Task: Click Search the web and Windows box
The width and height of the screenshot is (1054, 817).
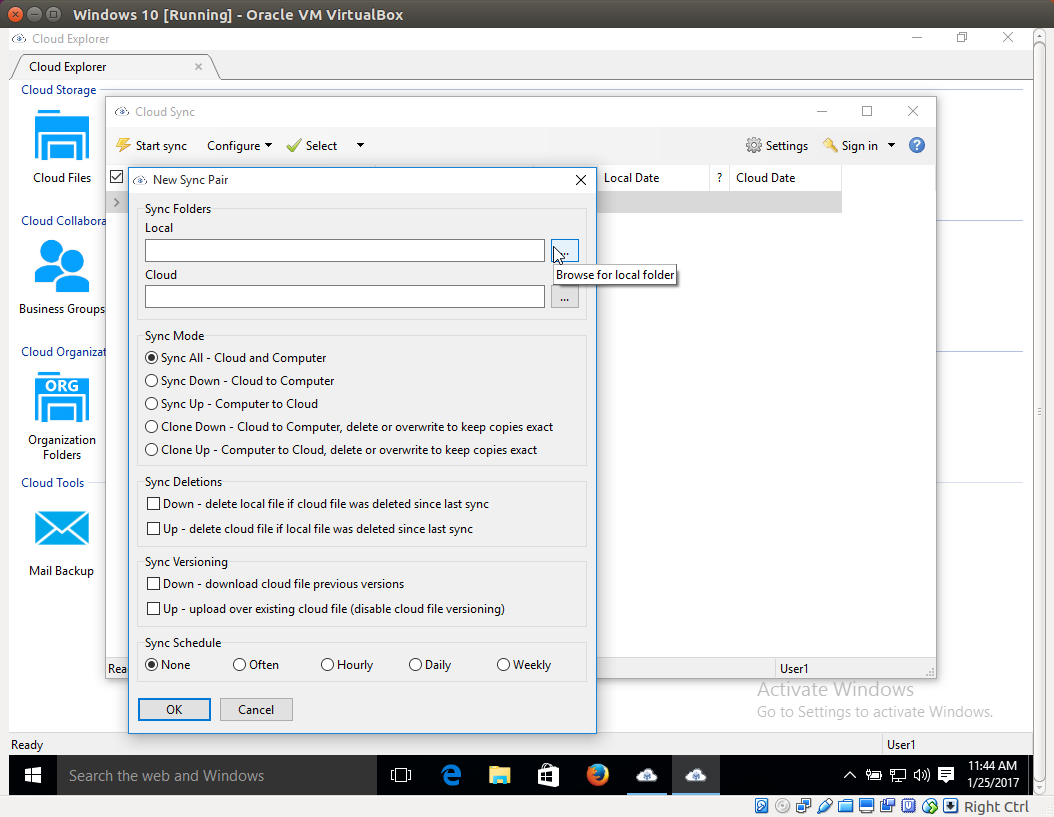Action: pyautogui.click(x=216, y=775)
